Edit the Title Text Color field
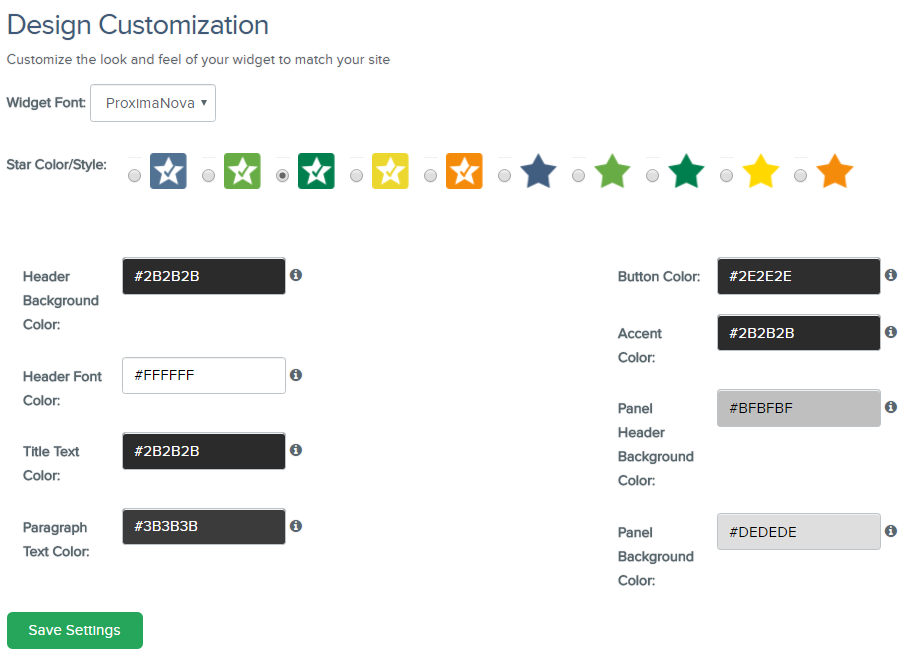910x657 pixels. [x=204, y=451]
